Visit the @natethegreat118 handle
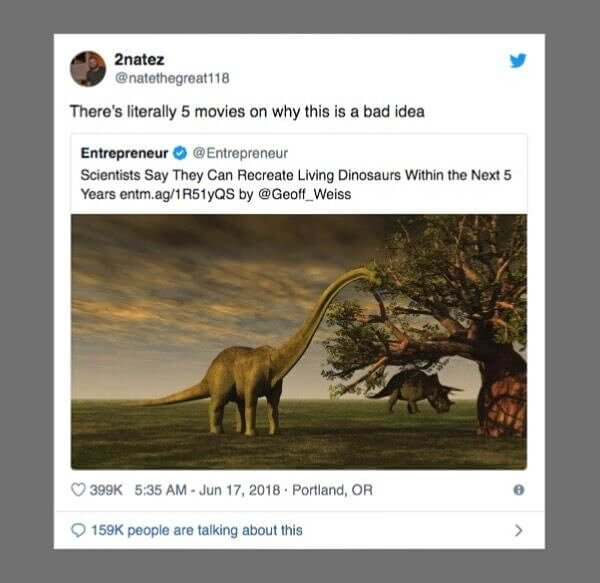Image resolution: width=600 pixels, height=583 pixels. tap(172, 78)
